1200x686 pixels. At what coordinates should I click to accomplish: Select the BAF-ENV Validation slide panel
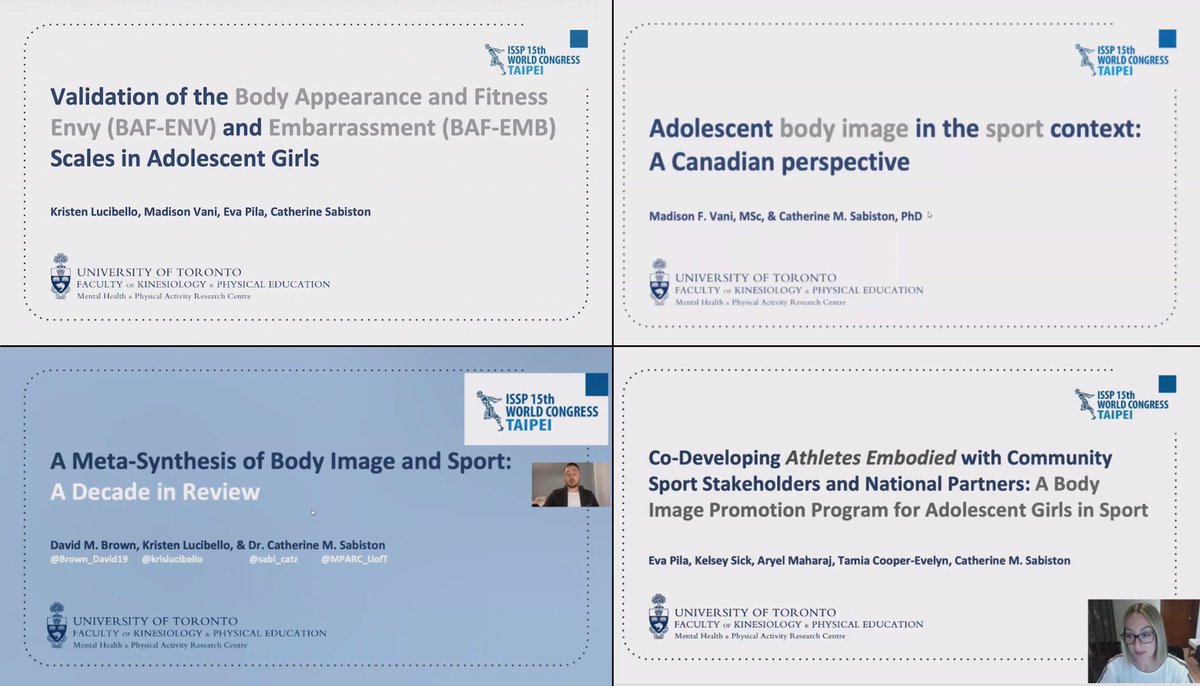coord(300,170)
